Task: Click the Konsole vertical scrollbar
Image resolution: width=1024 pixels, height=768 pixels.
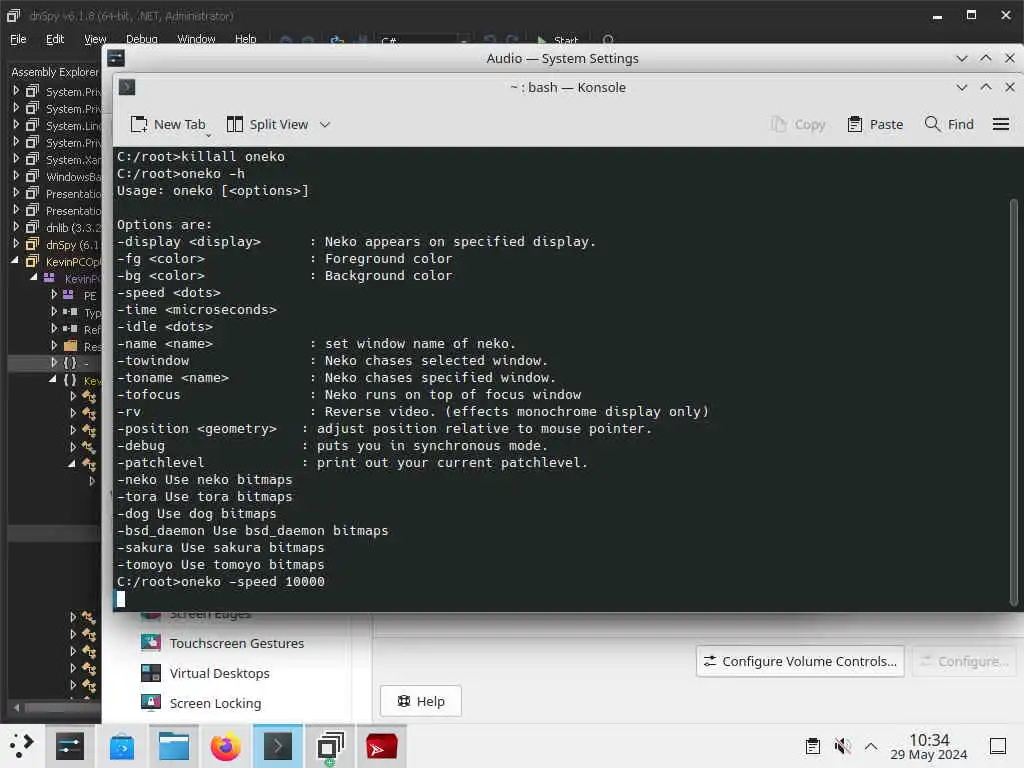Action: coord(1014,403)
